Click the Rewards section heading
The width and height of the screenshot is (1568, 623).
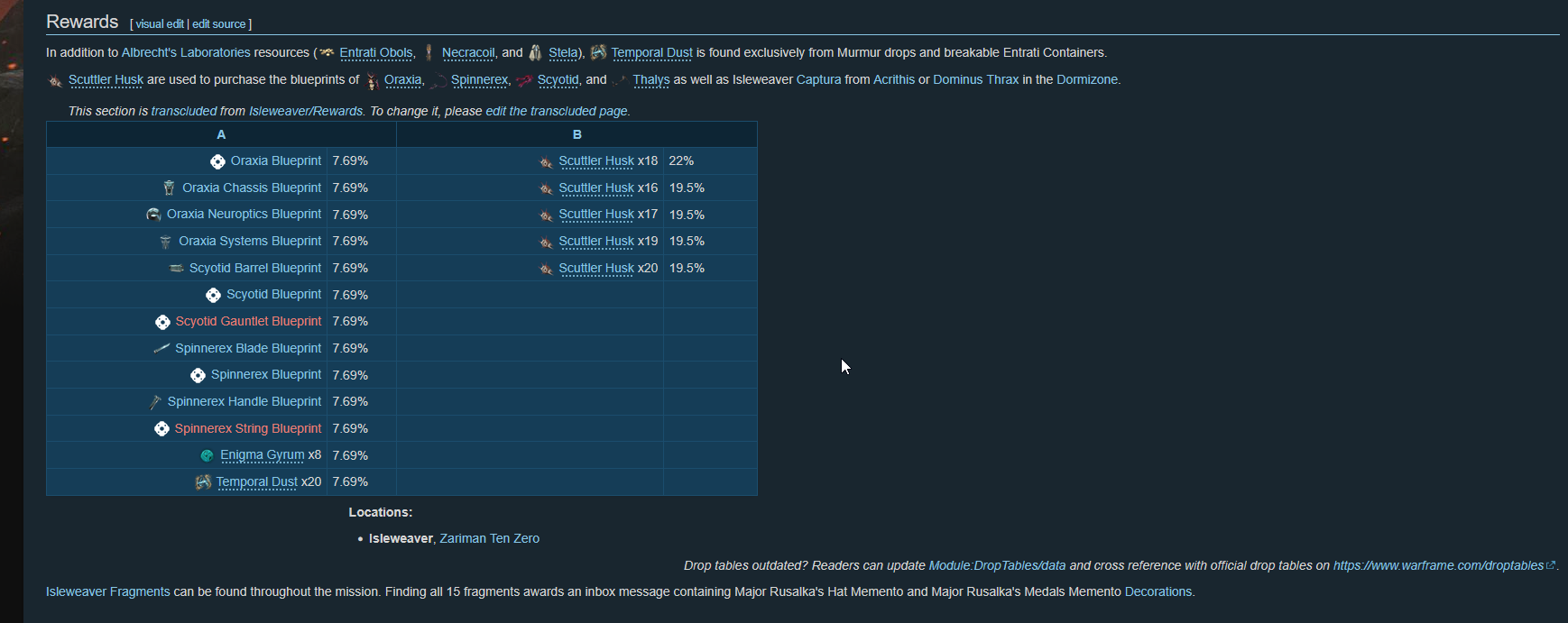pos(82,22)
